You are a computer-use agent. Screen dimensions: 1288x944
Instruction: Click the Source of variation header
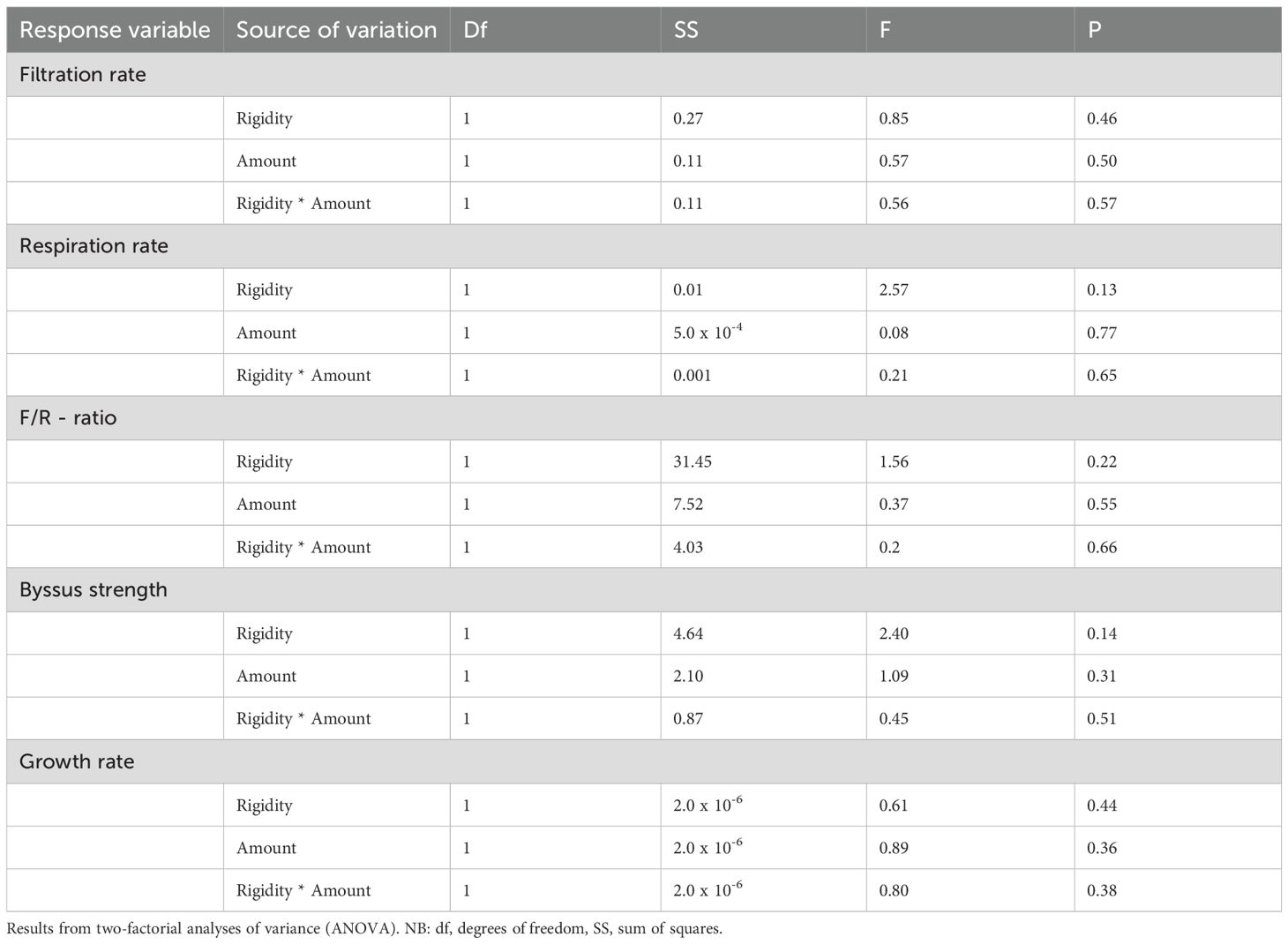click(336, 30)
